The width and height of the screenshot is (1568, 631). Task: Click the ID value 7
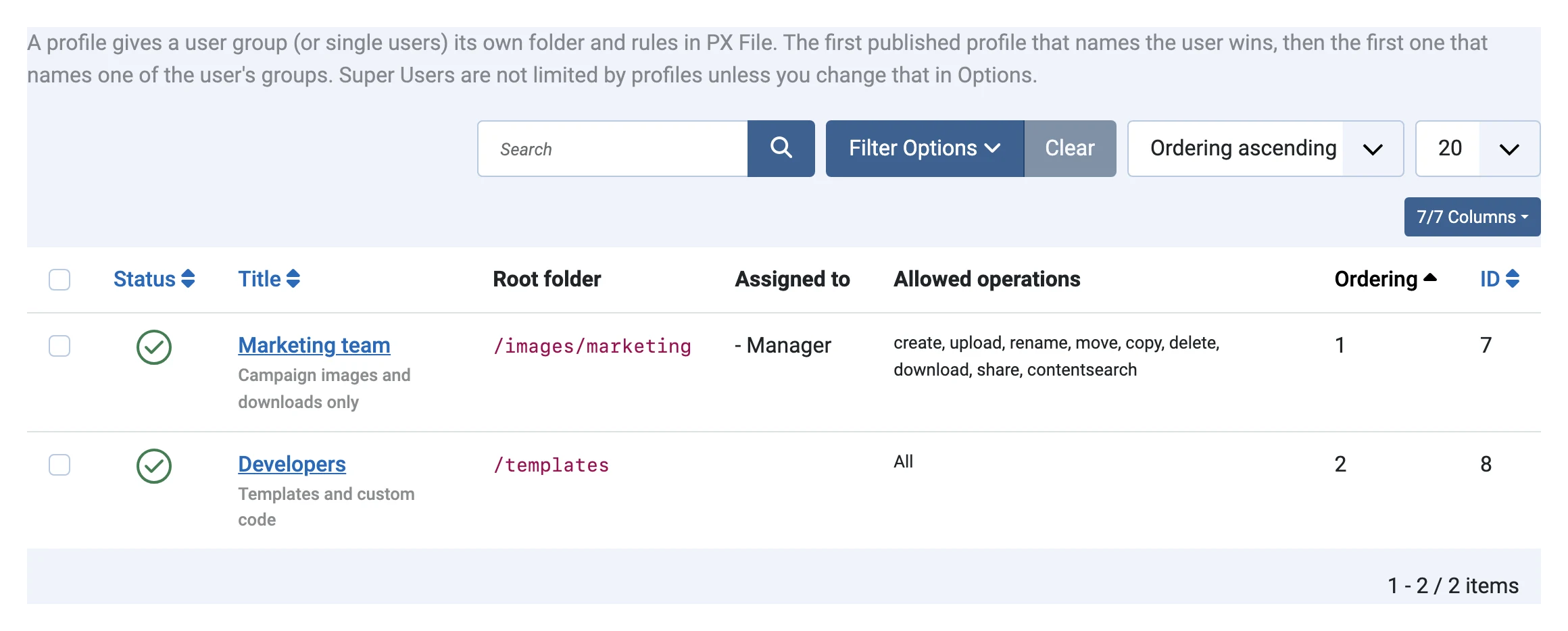tap(1486, 345)
